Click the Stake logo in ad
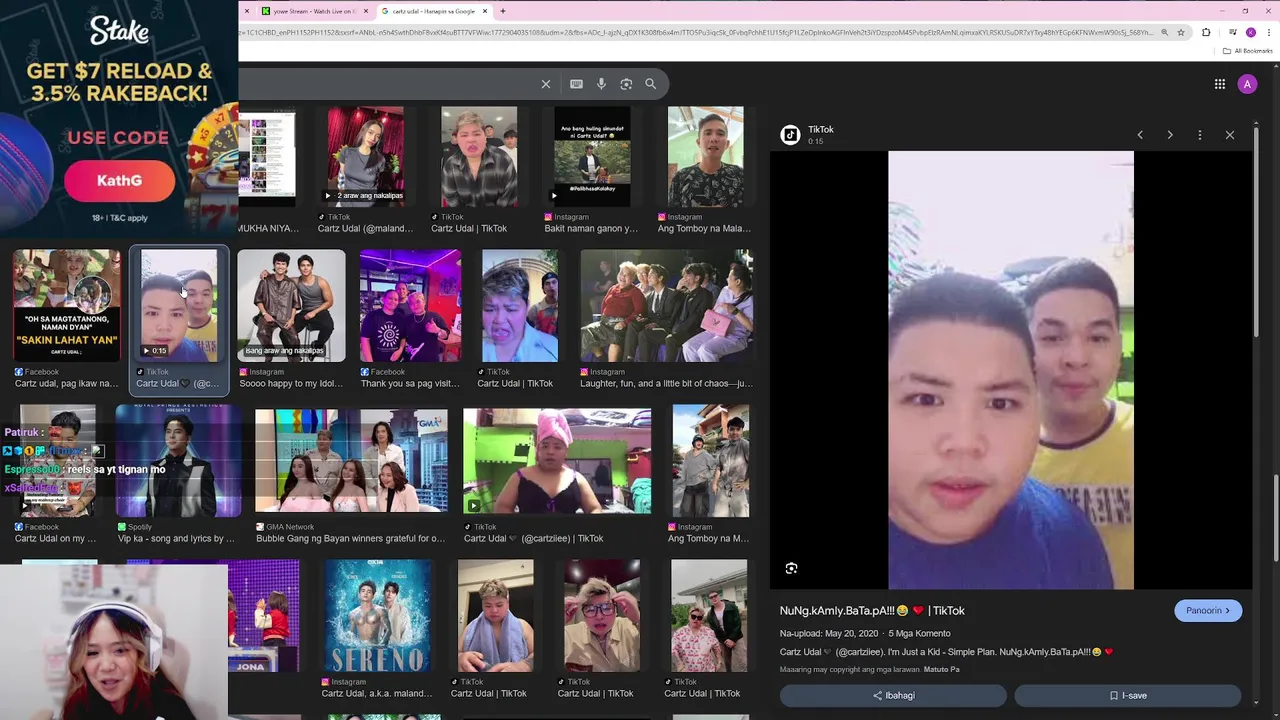 point(119,31)
